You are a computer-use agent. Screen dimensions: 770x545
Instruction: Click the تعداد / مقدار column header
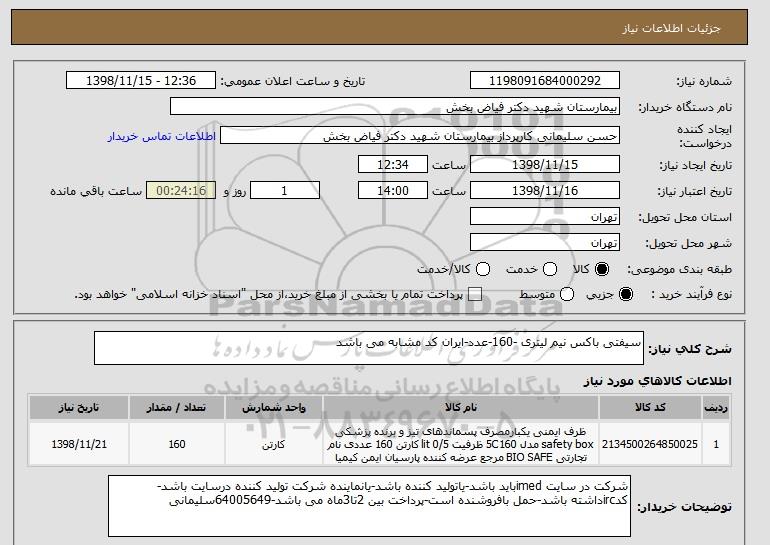[x=177, y=408]
